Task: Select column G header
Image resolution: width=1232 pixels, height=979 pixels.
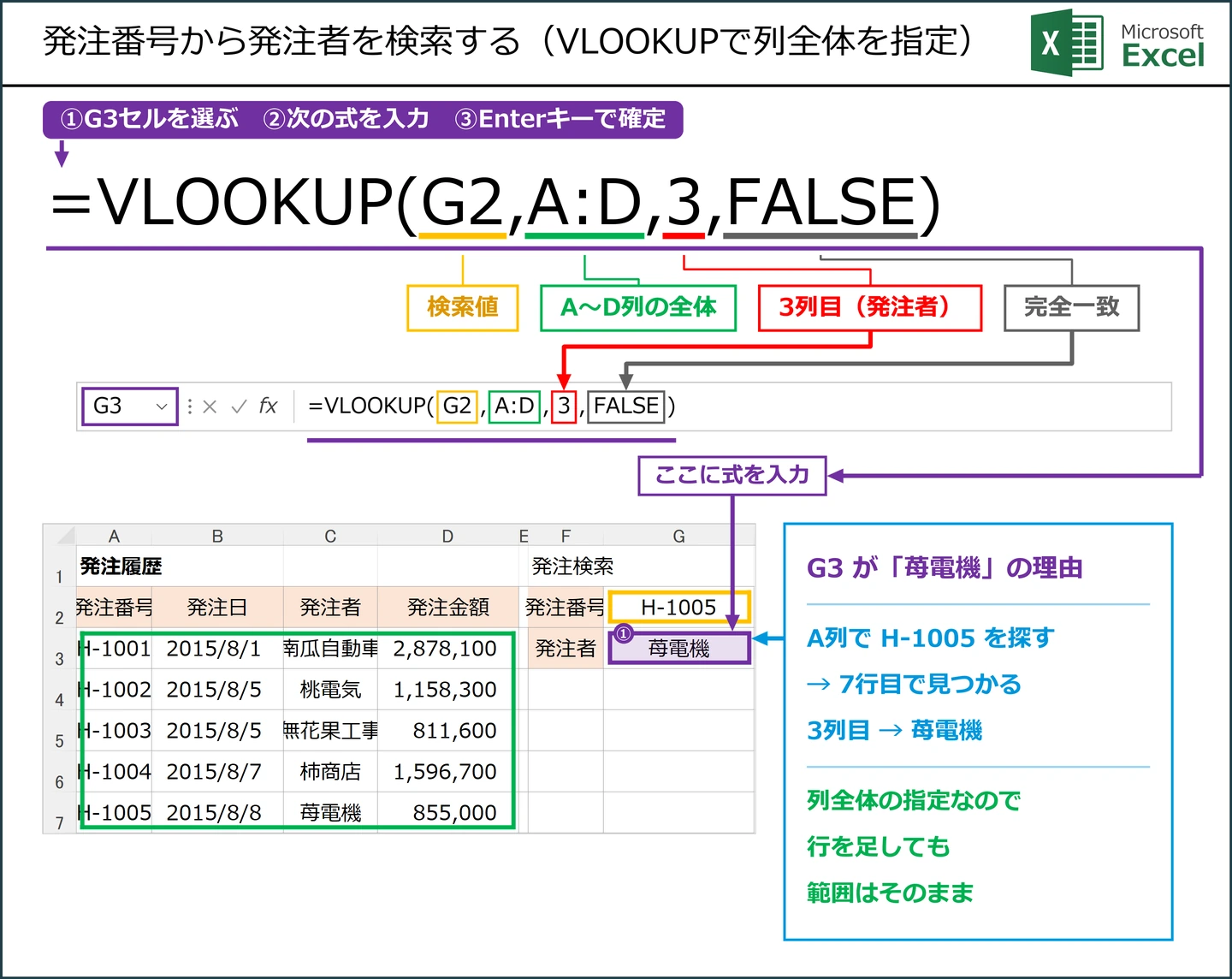Action: pyautogui.click(x=678, y=536)
